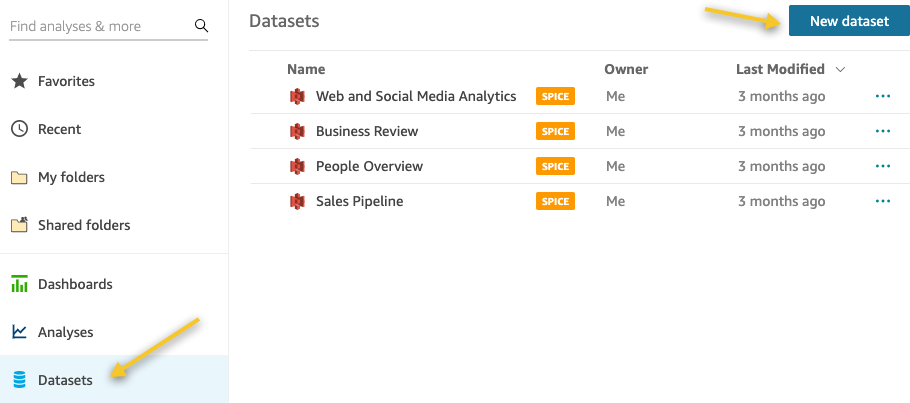910x403 pixels.
Task: Click the Datasets database icon
Action: click(19, 380)
